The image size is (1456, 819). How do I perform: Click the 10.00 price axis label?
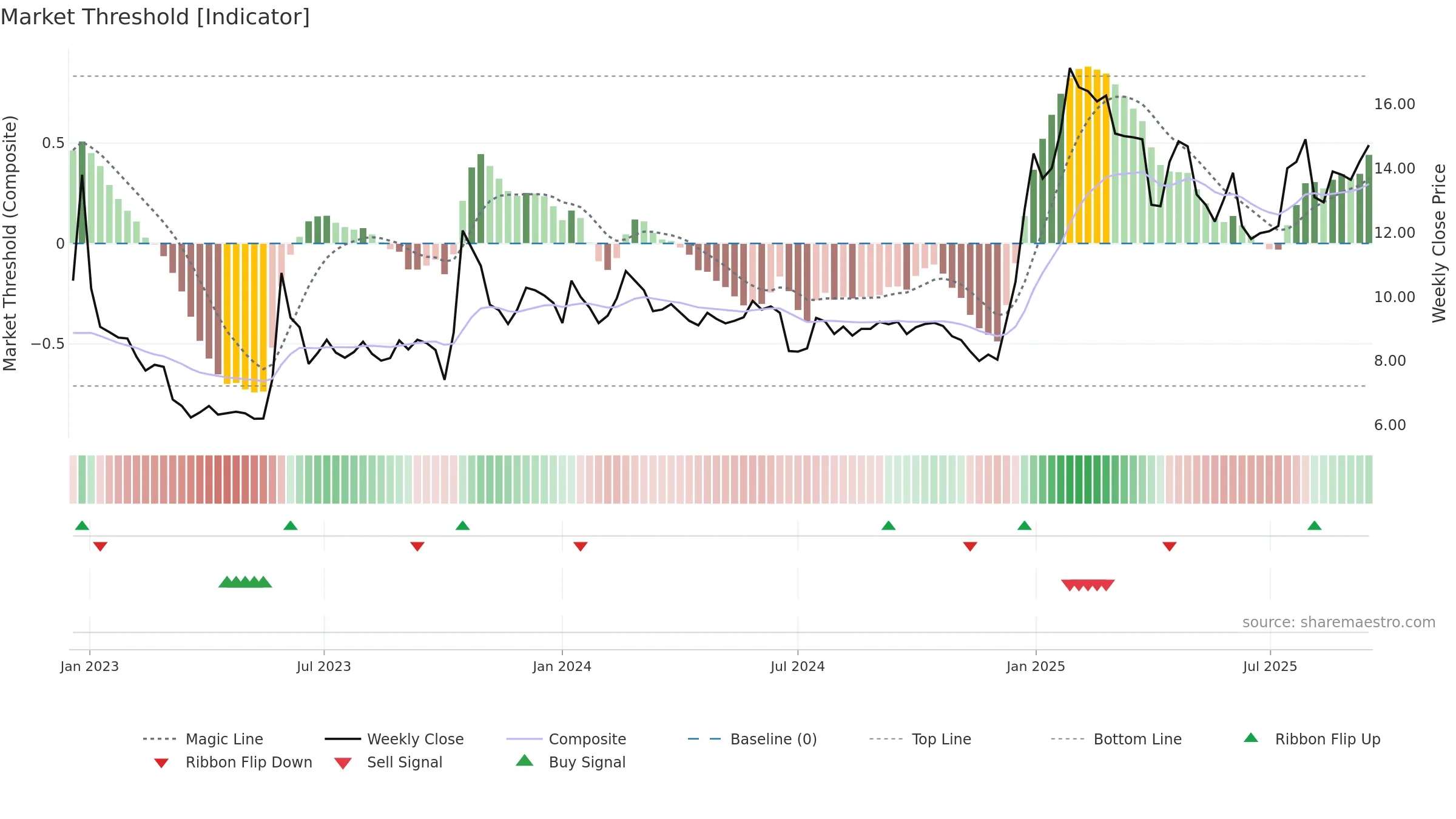1395,297
